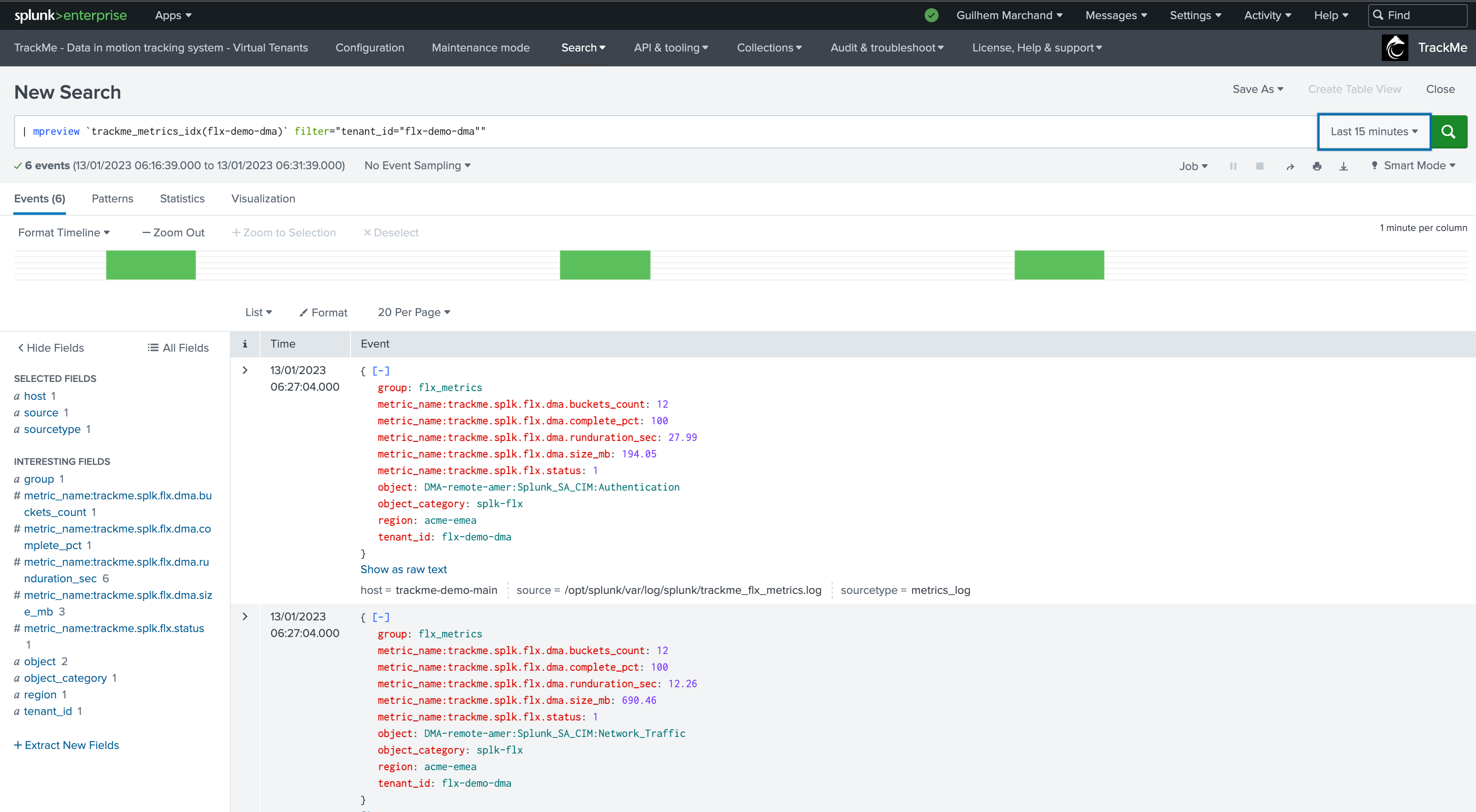Collapse the second event JSON with [-]
The width and height of the screenshot is (1476, 812).
tap(381, 618)
